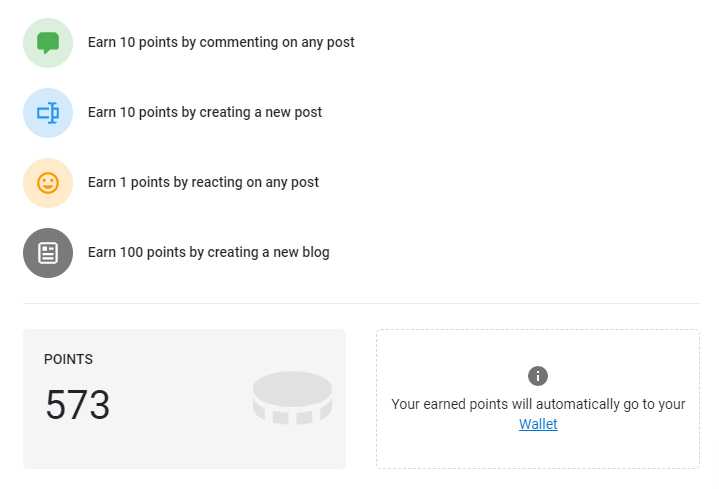Click the word commenting in first reward line

coord(238,42)
